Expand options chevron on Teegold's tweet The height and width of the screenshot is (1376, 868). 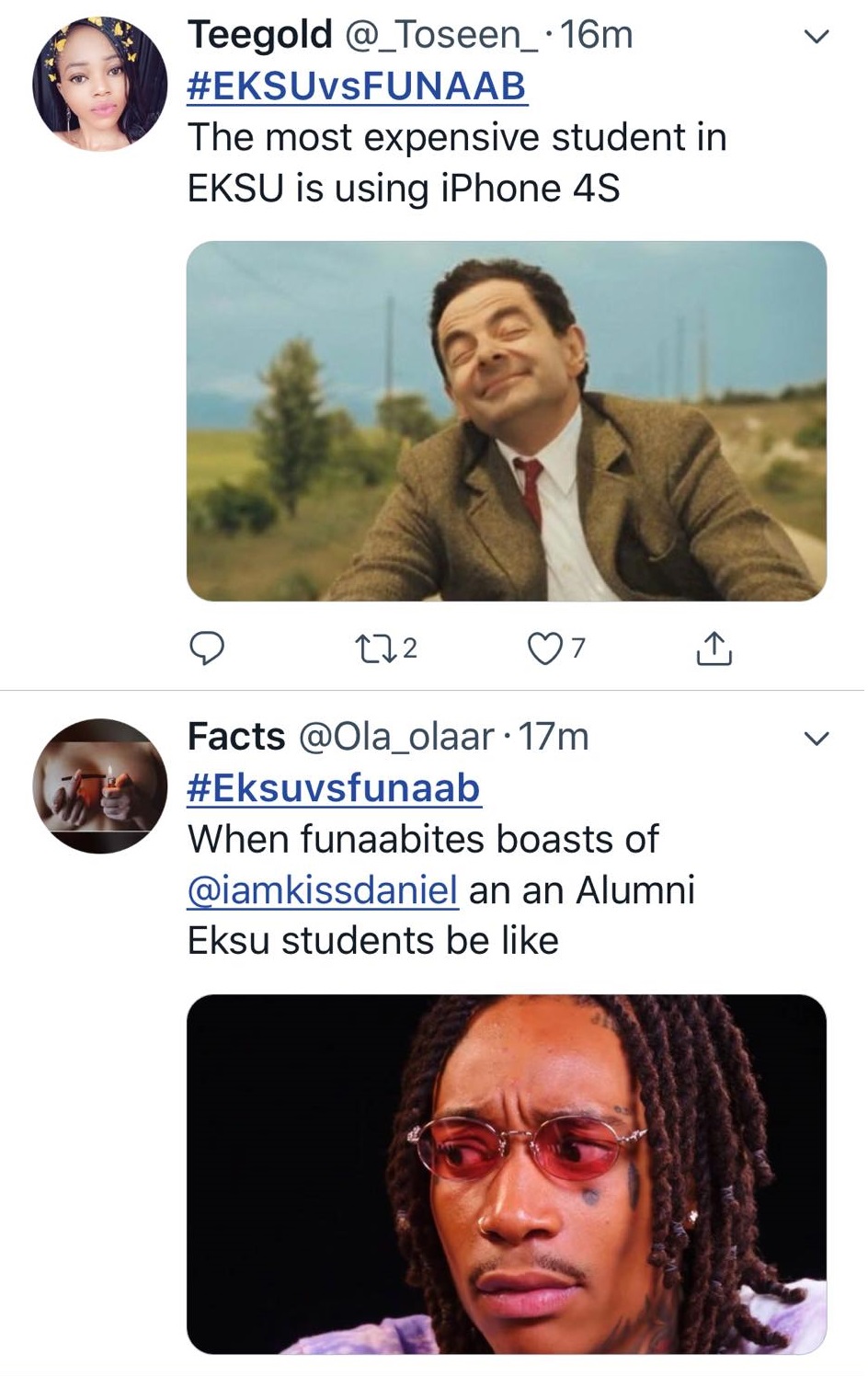817,37
